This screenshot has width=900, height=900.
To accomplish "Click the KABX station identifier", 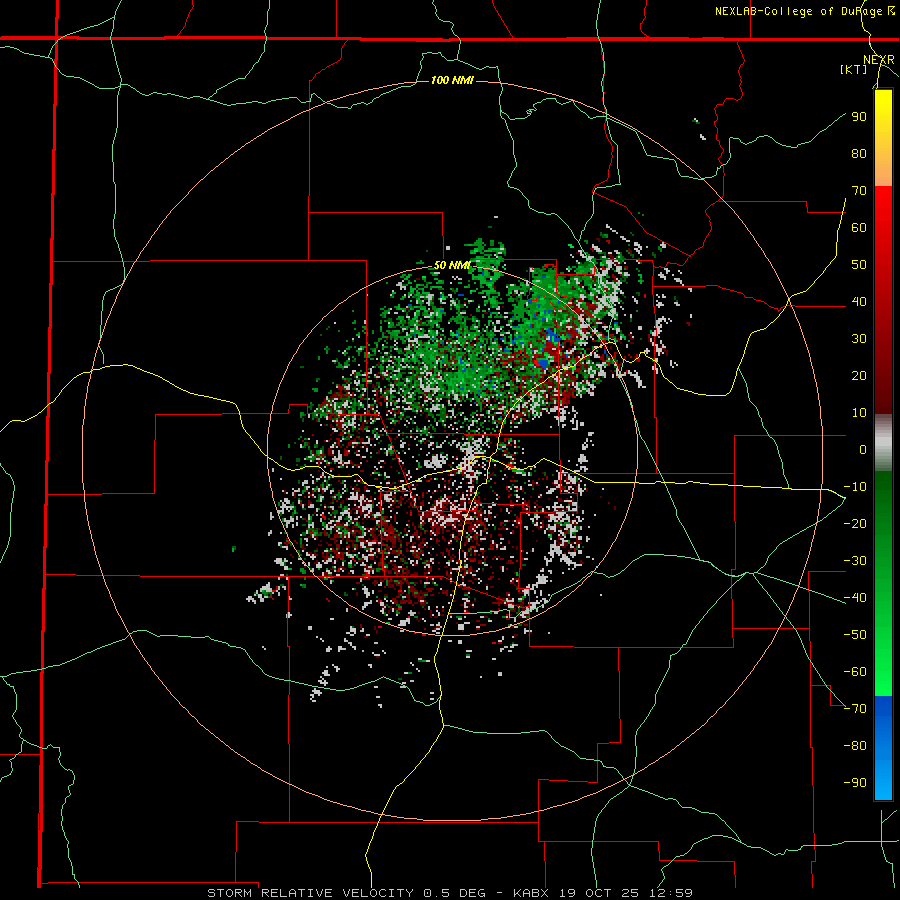I will tap(532, 893).
